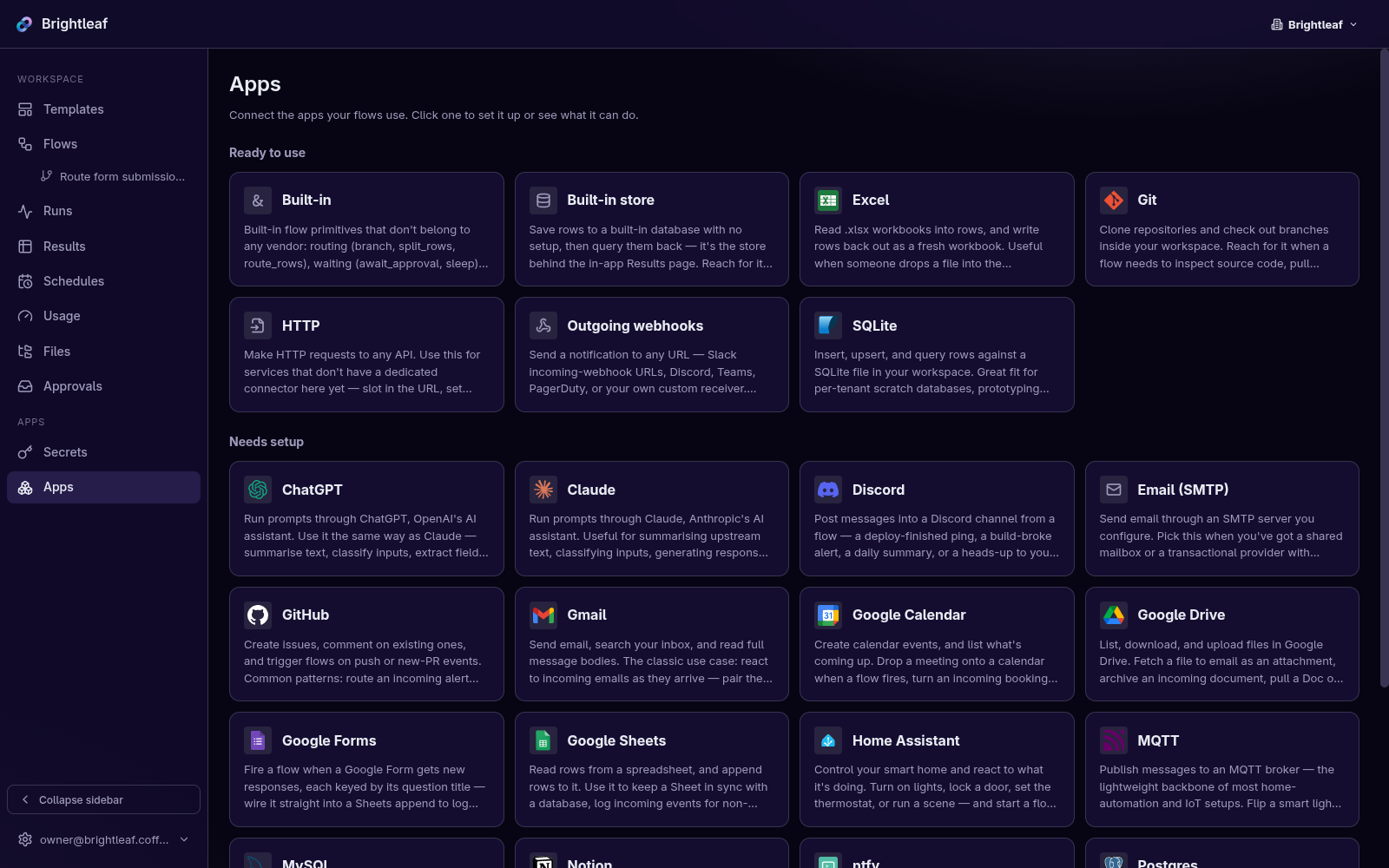Open the Runs page
This screenshot has height=868, width=1389.
[x=103, y=211]
